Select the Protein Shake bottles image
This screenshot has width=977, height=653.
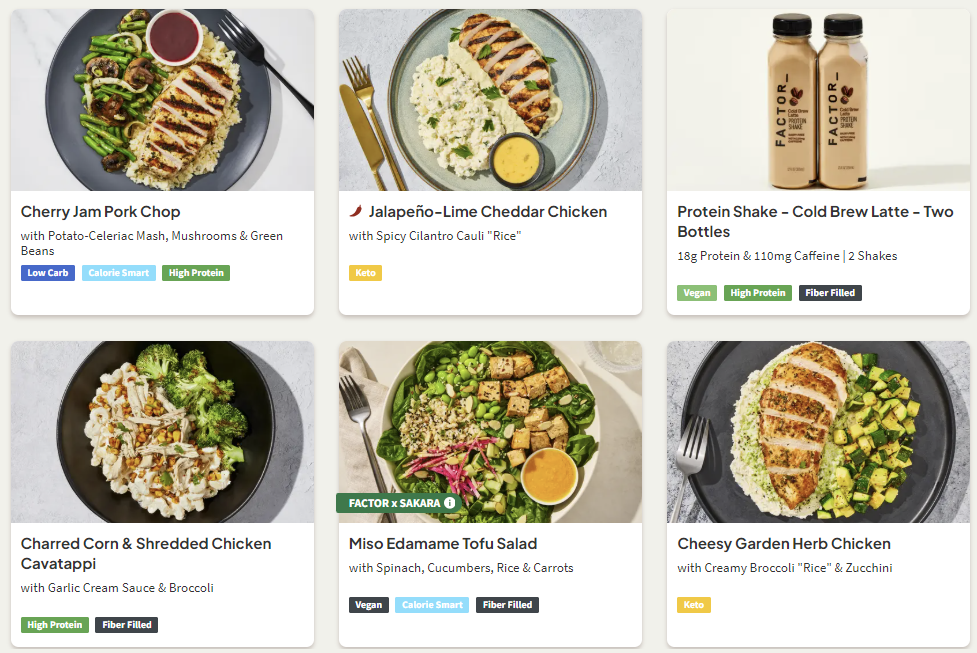click(818, 100)
